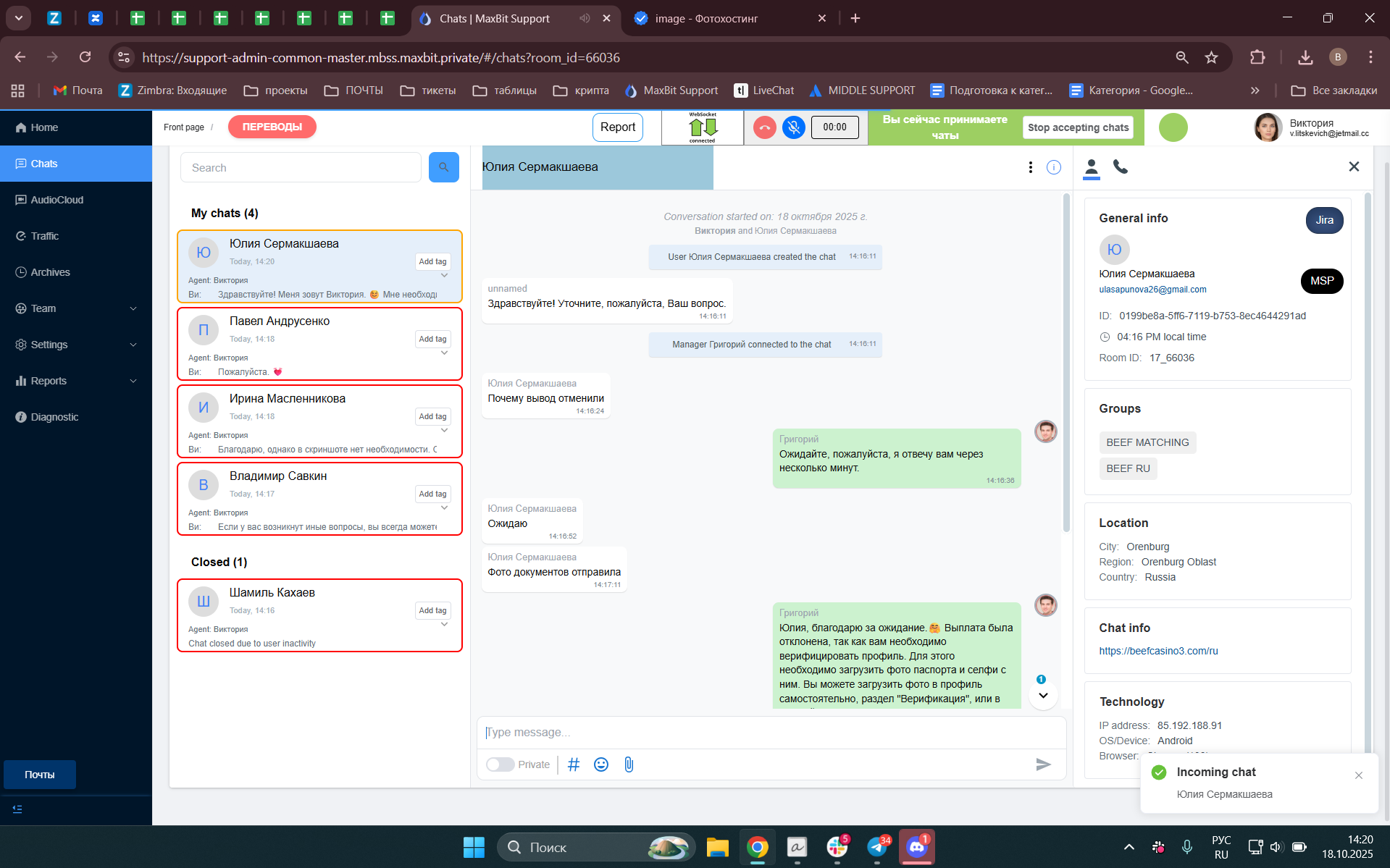Image resolution: width=1390 pixels, height=868 pixels.
Task: Click the attach file paperclip icon
Action: (629, 764)
